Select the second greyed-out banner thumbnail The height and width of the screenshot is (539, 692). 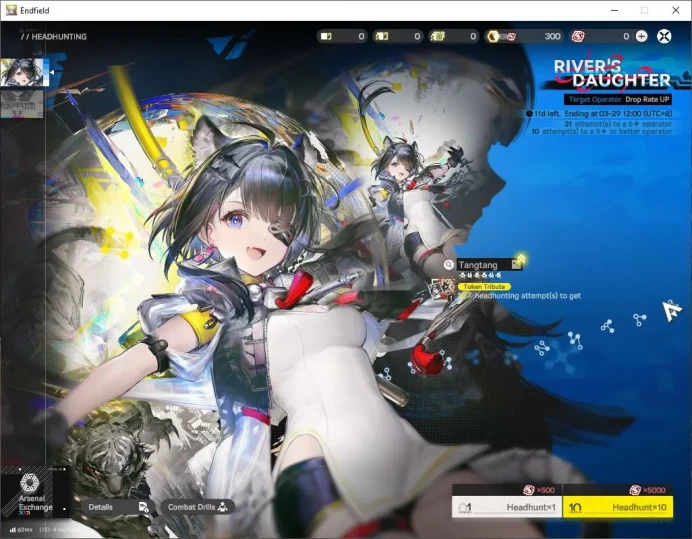click(x=22, y=105)
